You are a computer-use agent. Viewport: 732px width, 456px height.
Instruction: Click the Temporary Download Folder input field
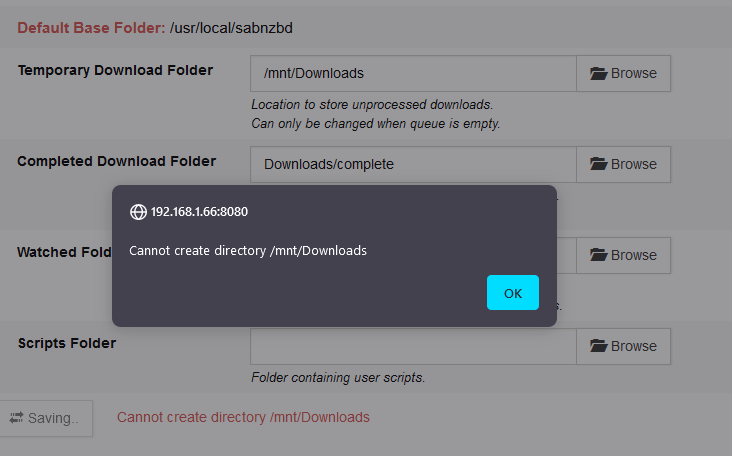click(x=413, y=73)
